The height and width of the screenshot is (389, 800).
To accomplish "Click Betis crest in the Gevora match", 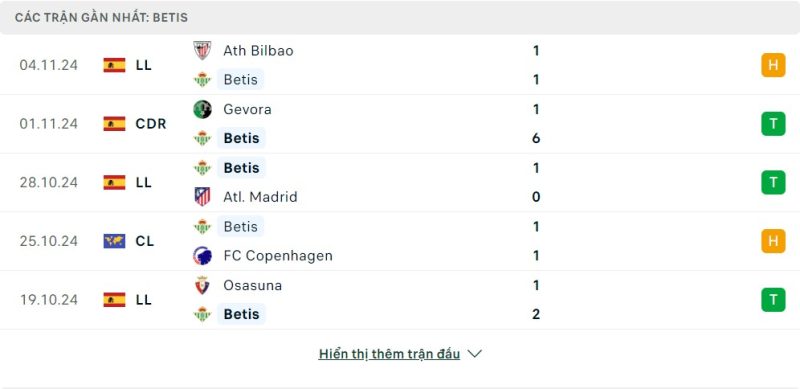I will click(202, 138).
